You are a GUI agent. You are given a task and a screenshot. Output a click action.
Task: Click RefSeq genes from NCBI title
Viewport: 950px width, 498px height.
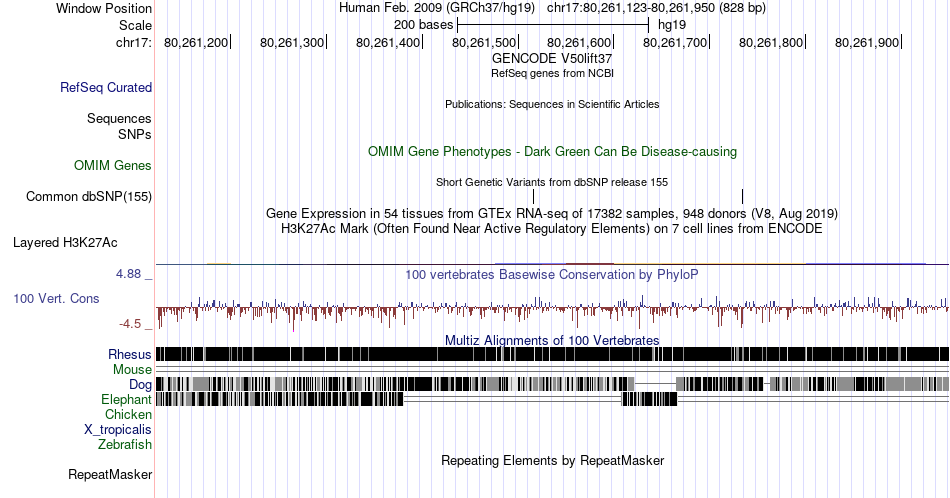552,73
